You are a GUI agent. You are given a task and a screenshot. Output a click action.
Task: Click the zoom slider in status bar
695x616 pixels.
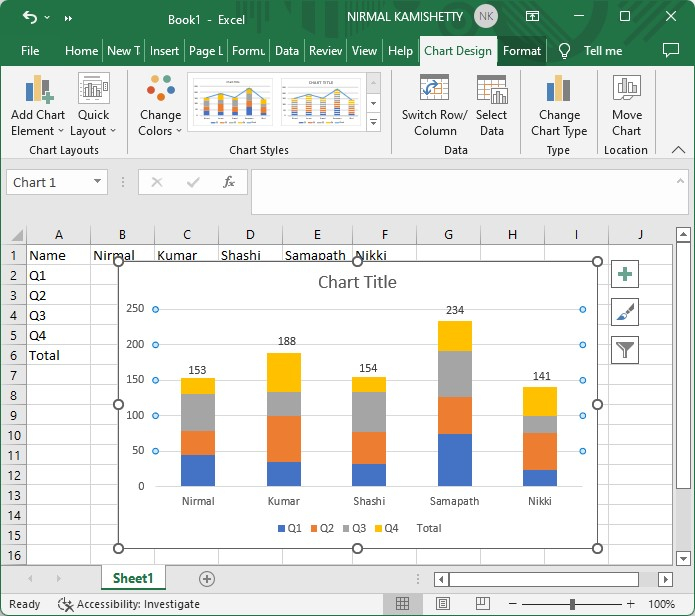click(572, 604)
